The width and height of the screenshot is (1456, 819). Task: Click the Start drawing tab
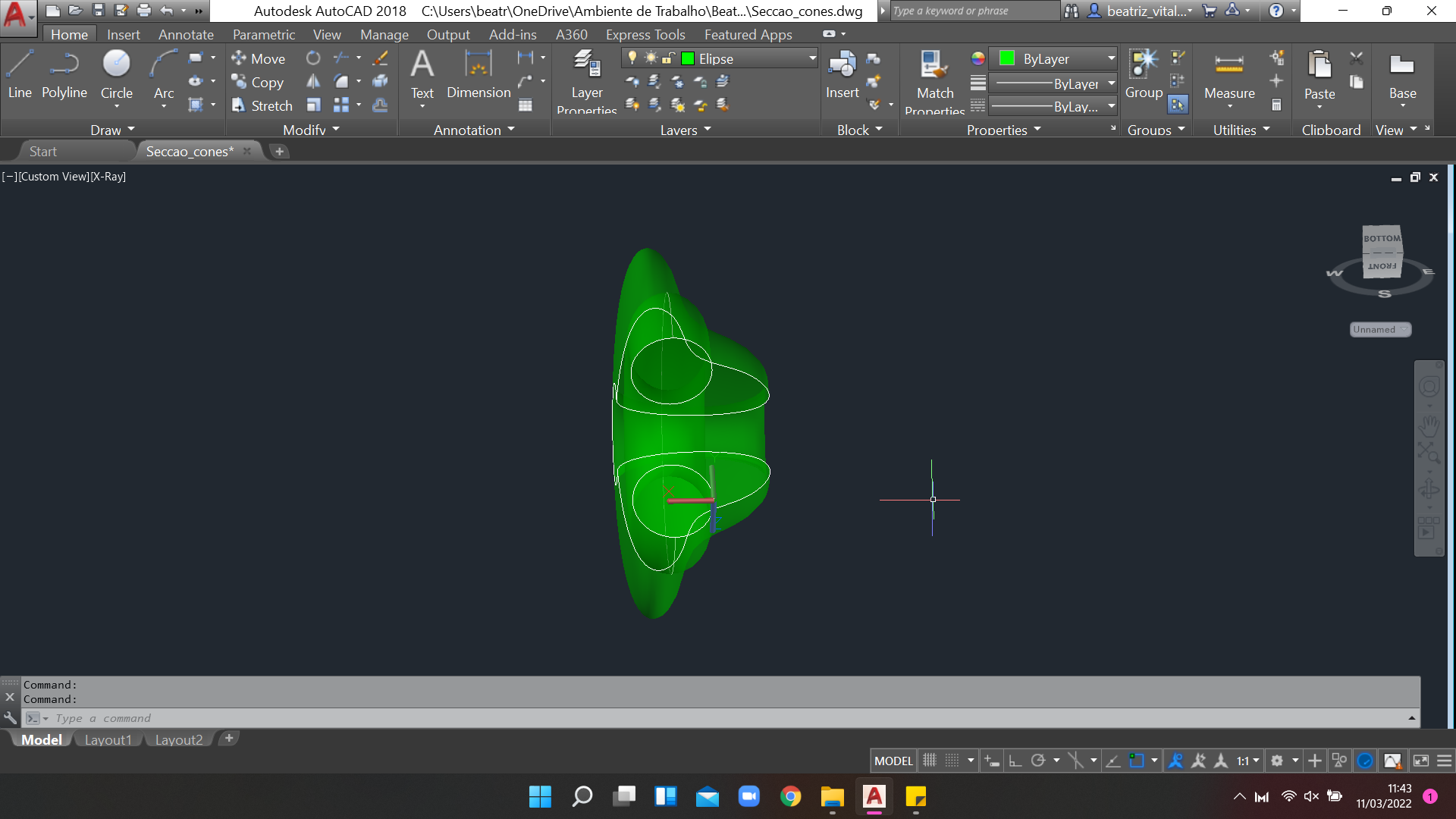point(43,151)
